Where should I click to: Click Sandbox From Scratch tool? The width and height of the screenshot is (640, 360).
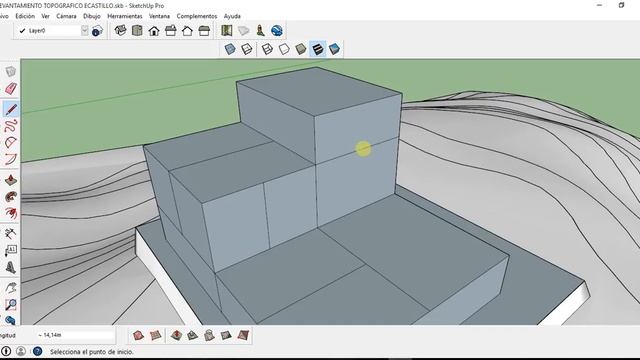(x=155, y=336)
